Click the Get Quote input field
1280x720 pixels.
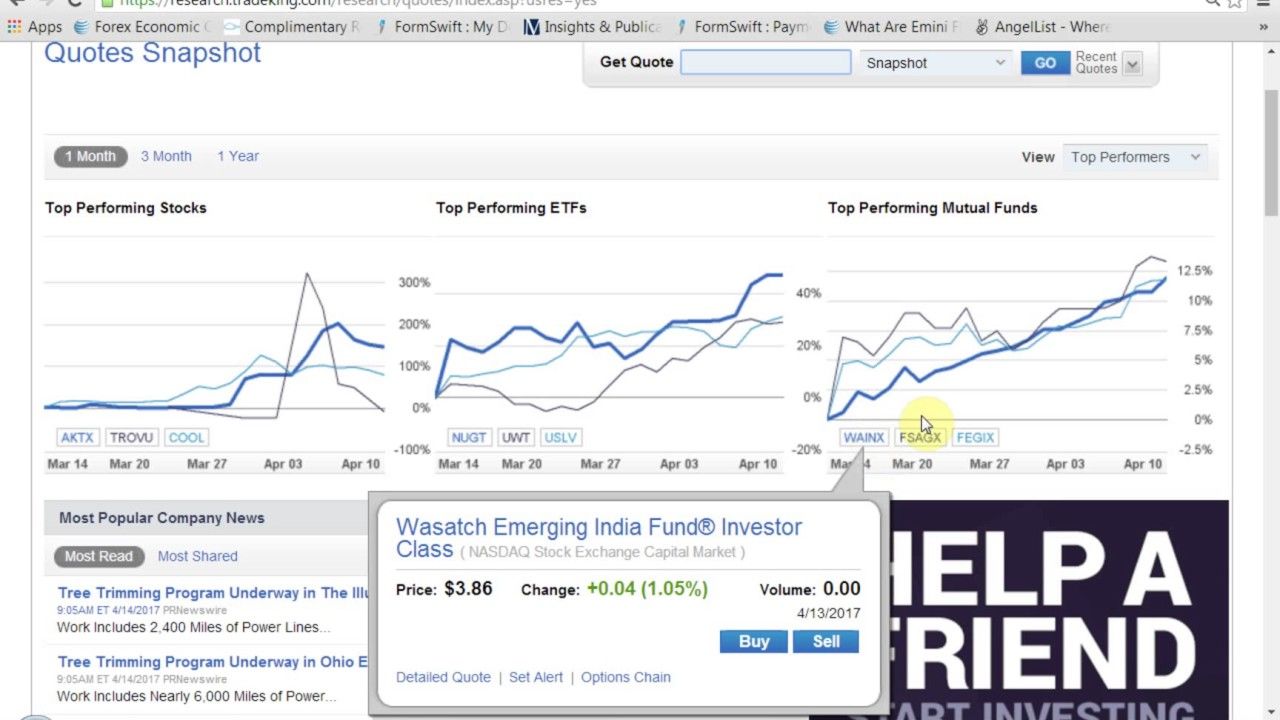click(766, 62)
